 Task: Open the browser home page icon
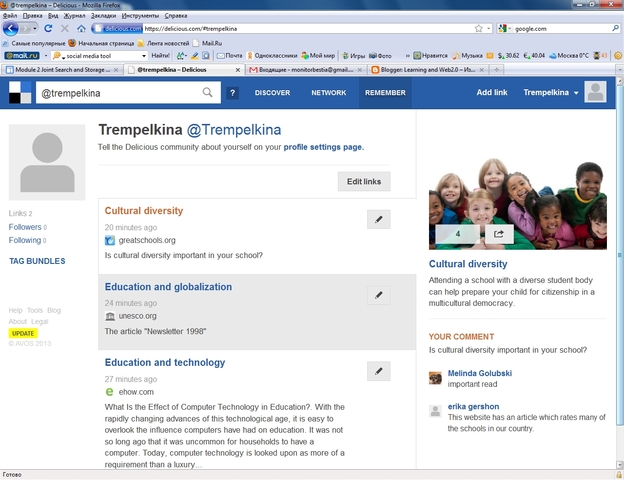(x=81, y=28)
